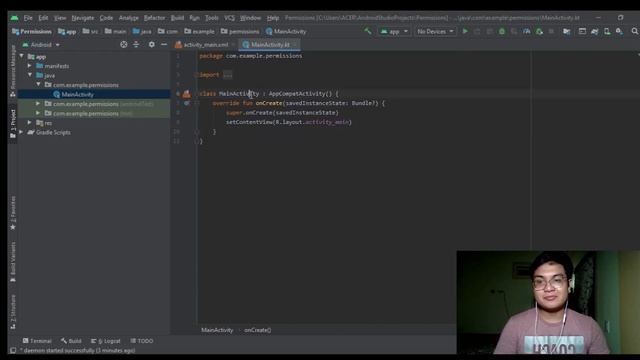This screenshot has height=360, width=640.
Task: Open the Structure side tab
Action: click(13, 312)
